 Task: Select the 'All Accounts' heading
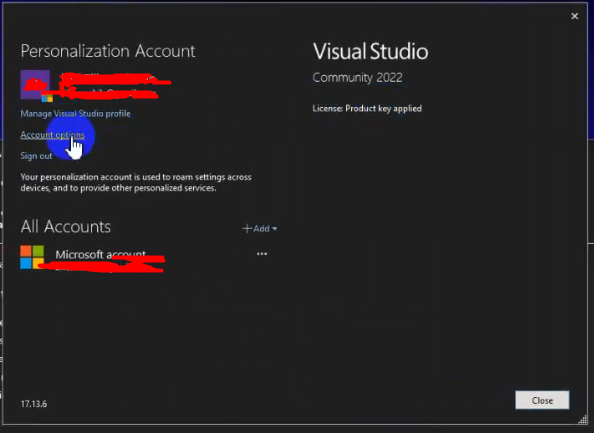tap(66, 227)
